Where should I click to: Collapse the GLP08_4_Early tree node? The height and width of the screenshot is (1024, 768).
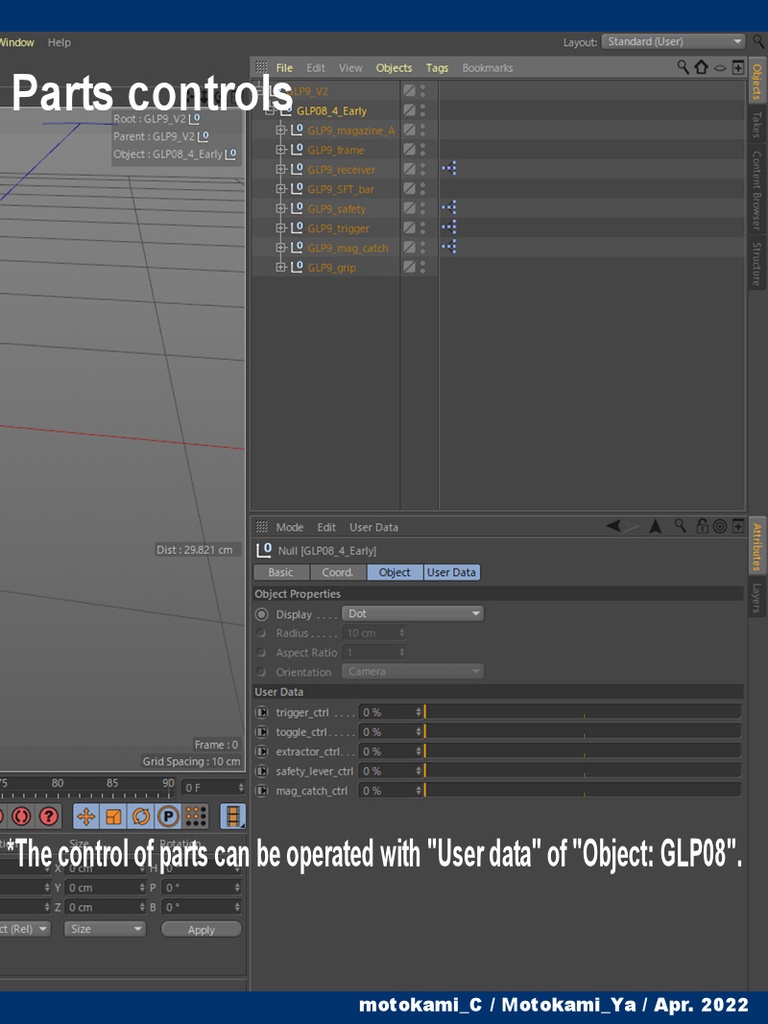click(269, 111)
